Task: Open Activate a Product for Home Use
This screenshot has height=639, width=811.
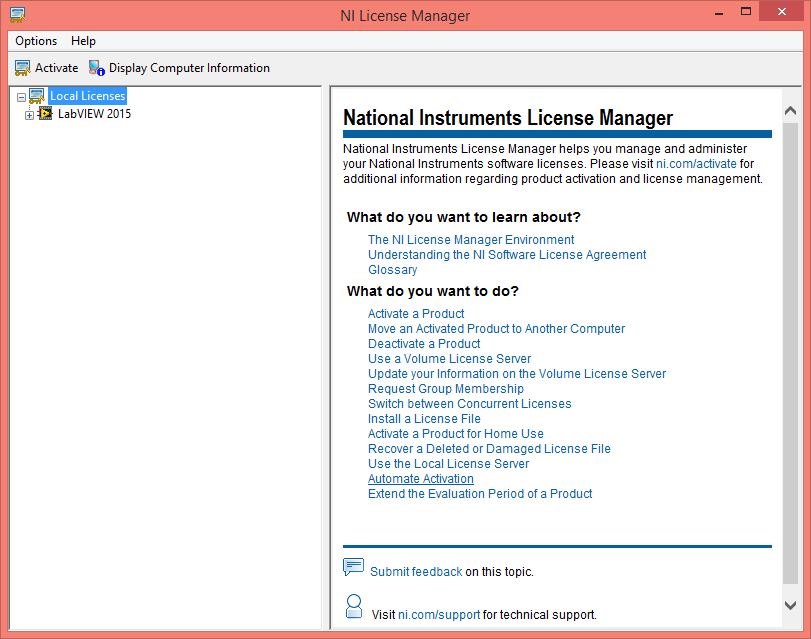Action: coord(455,434)
